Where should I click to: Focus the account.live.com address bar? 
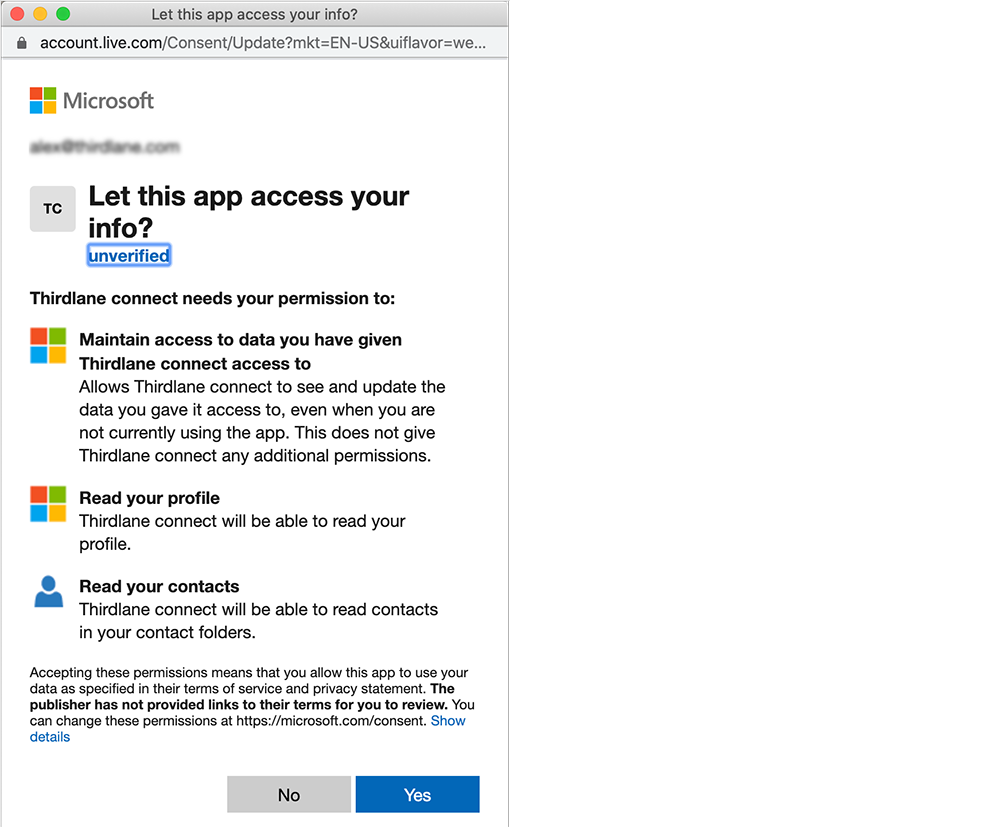tap(262, 43)
